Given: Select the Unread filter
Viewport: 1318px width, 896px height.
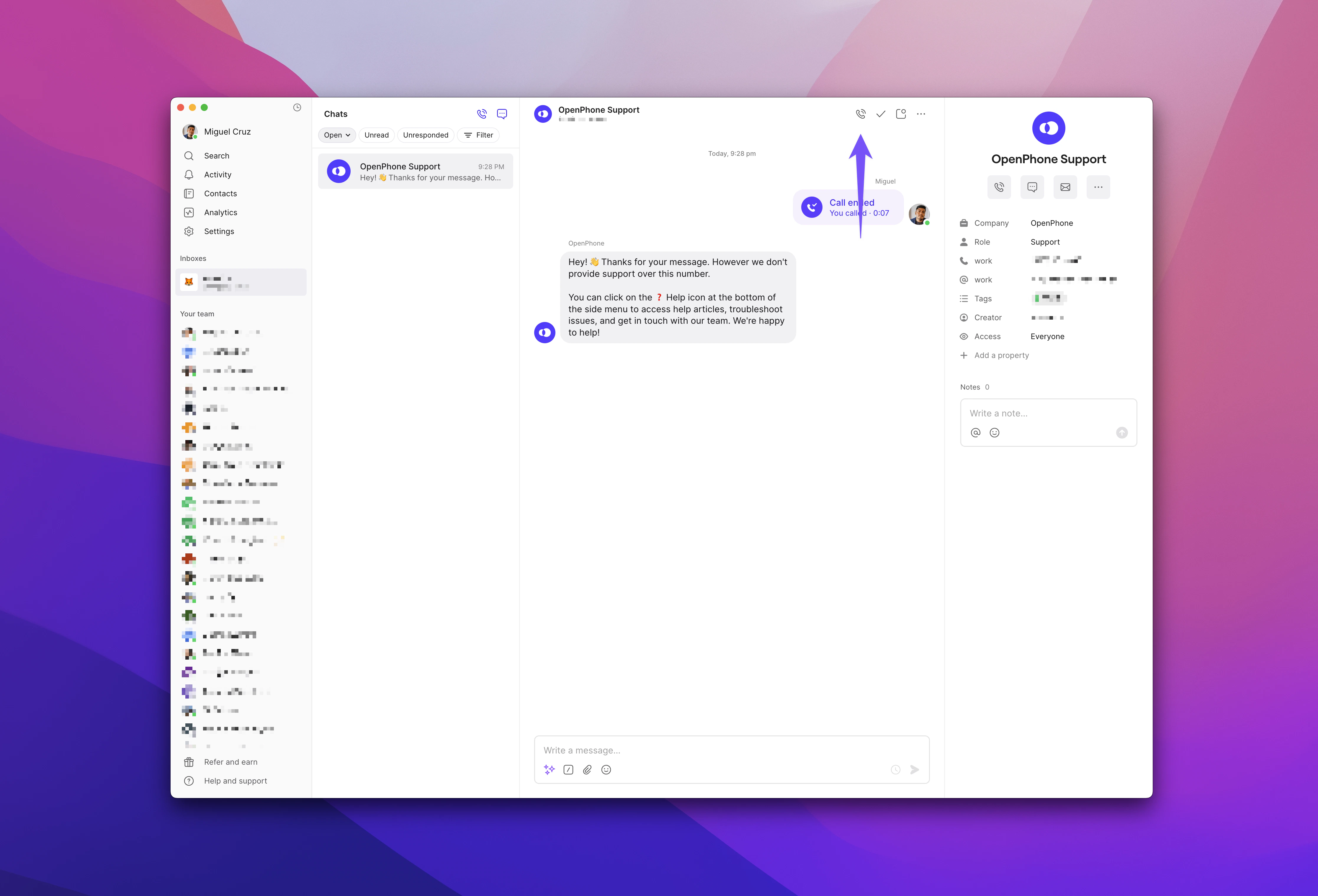Looking at the screenshot, I should pyautogui.click(x=376, y=135).
